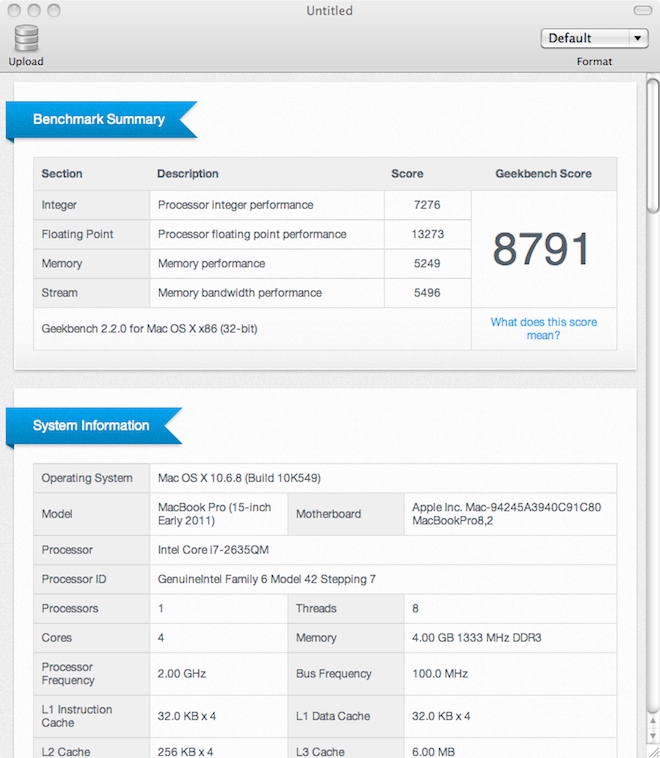
Task: Toggle the toolbar visibility pill button
Action: coord(645,11)
